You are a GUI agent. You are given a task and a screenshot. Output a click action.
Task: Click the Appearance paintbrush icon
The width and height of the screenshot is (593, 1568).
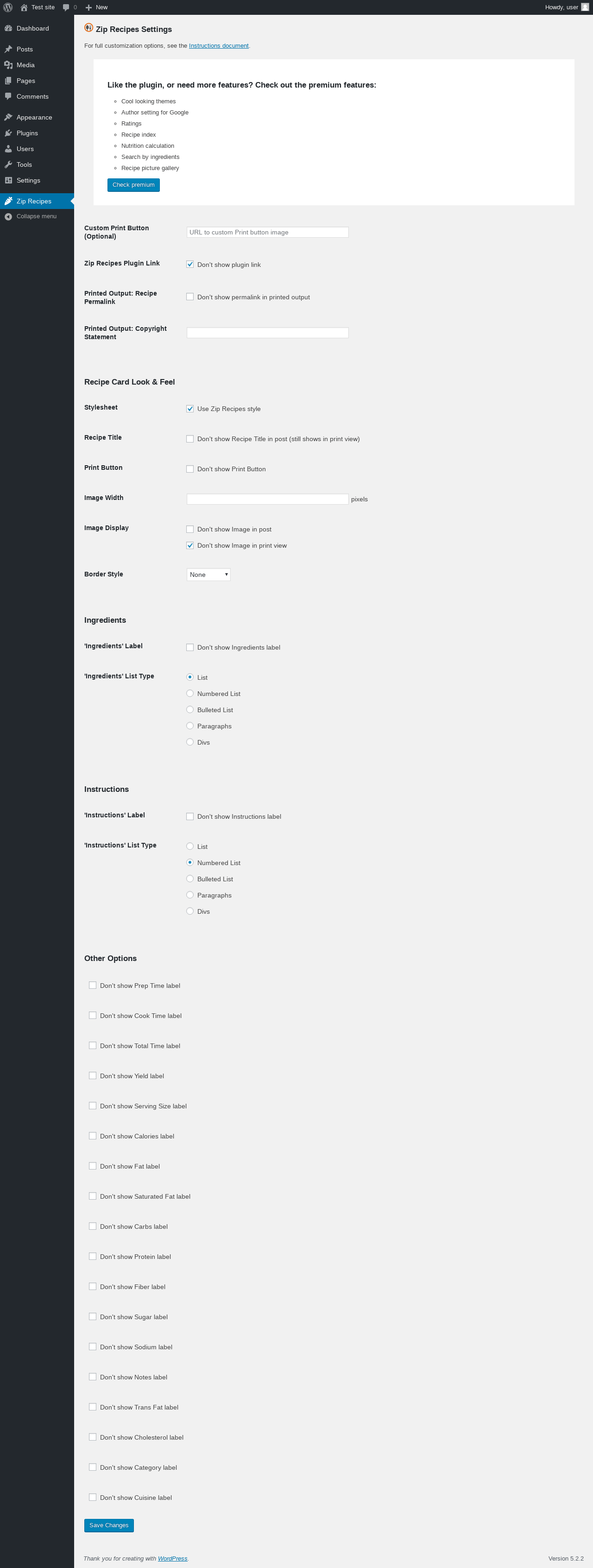[x=8, y=118]
